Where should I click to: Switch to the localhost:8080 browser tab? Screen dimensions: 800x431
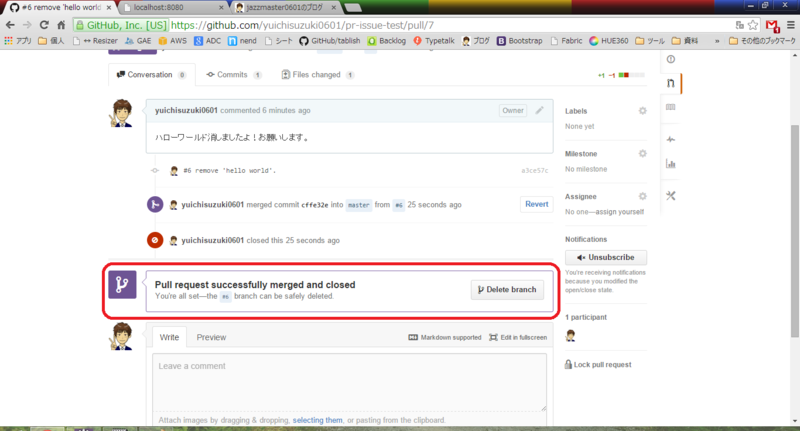173,8
